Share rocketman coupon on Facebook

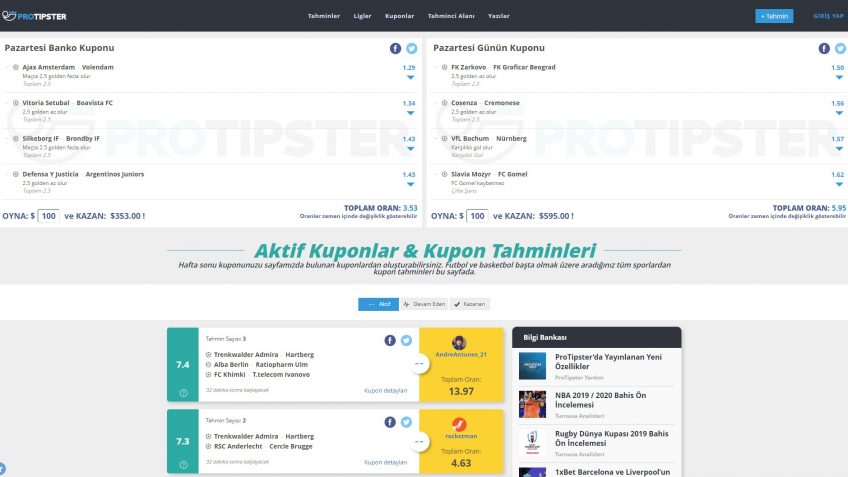pos(390,422)
